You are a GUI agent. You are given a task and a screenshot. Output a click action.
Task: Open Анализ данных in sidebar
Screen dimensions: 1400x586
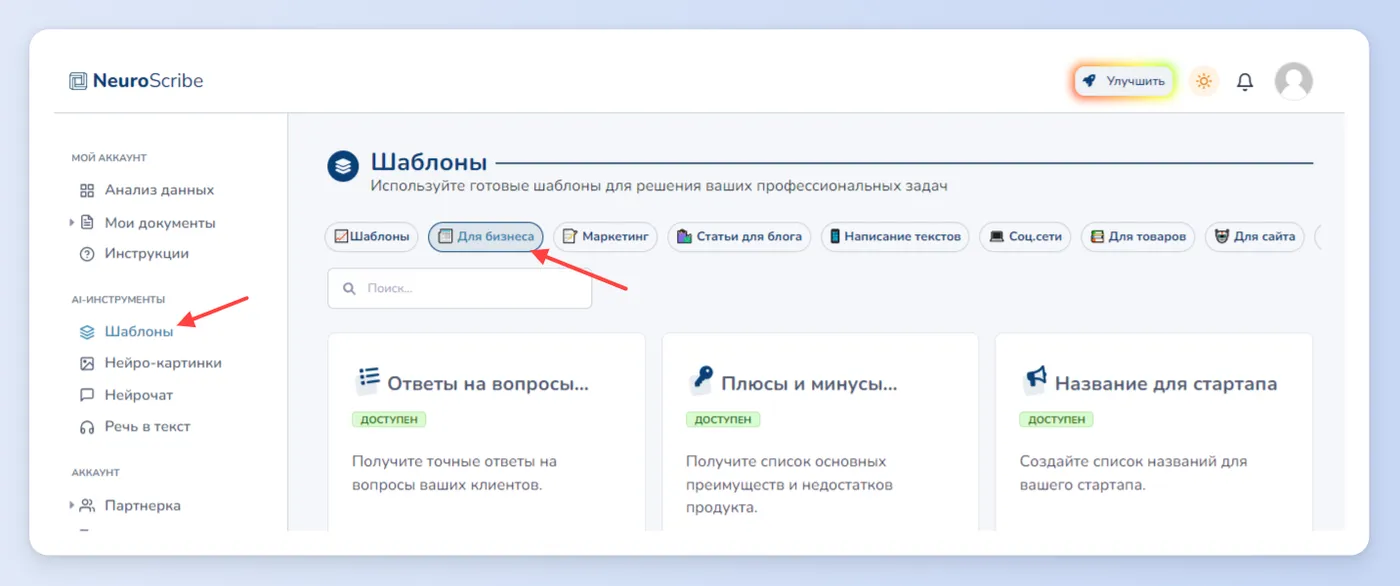[x=159, y=190]
